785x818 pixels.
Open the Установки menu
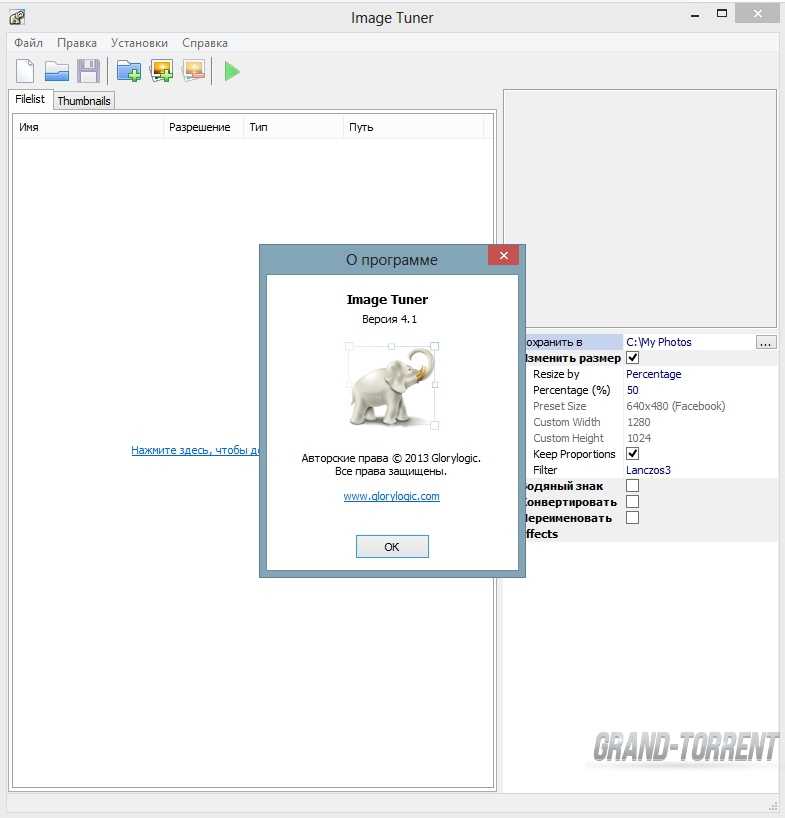click(139, 43)
